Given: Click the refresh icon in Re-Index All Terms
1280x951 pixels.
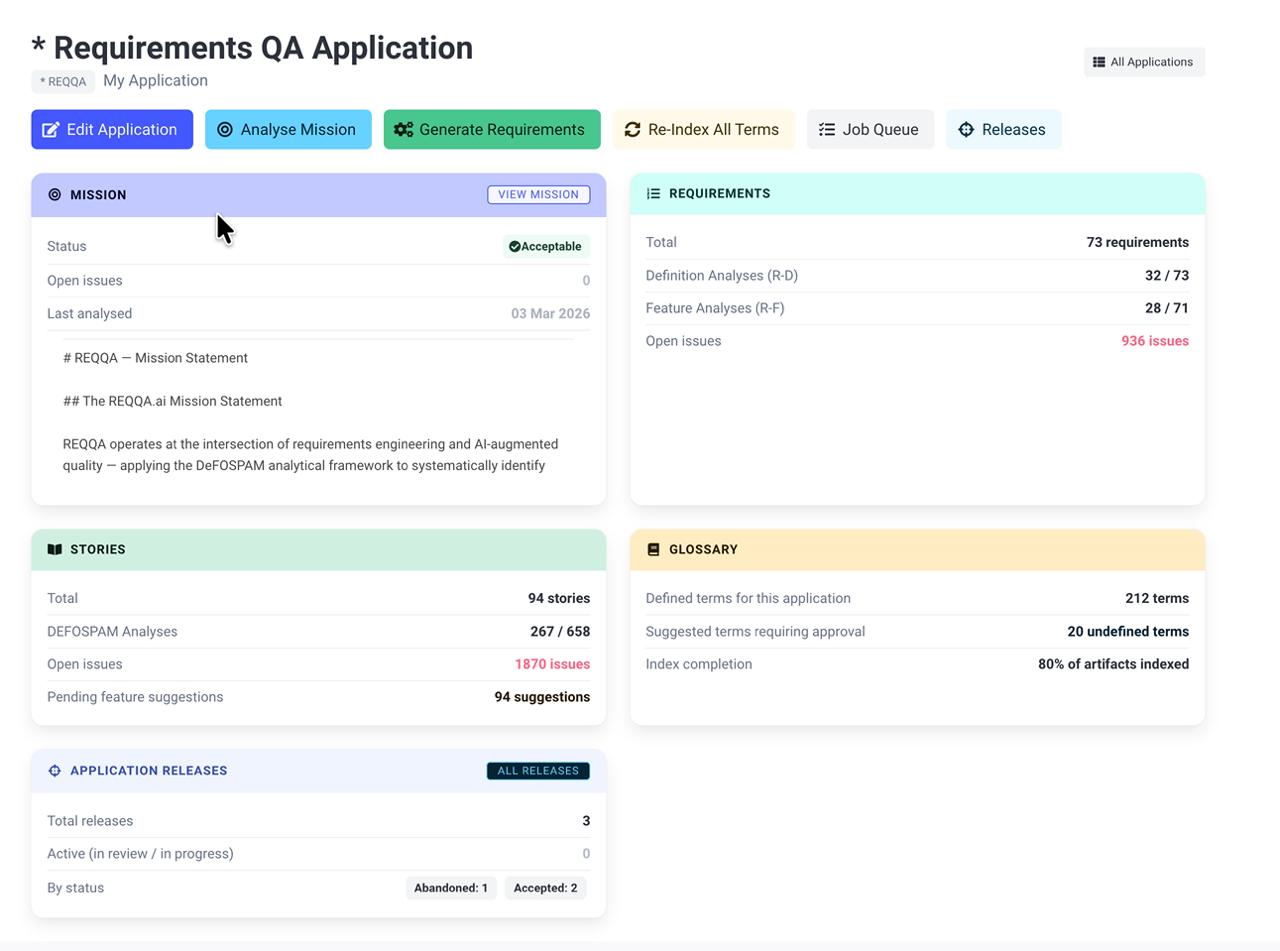Looking at the screenshot, I should [x=632, y=130].
